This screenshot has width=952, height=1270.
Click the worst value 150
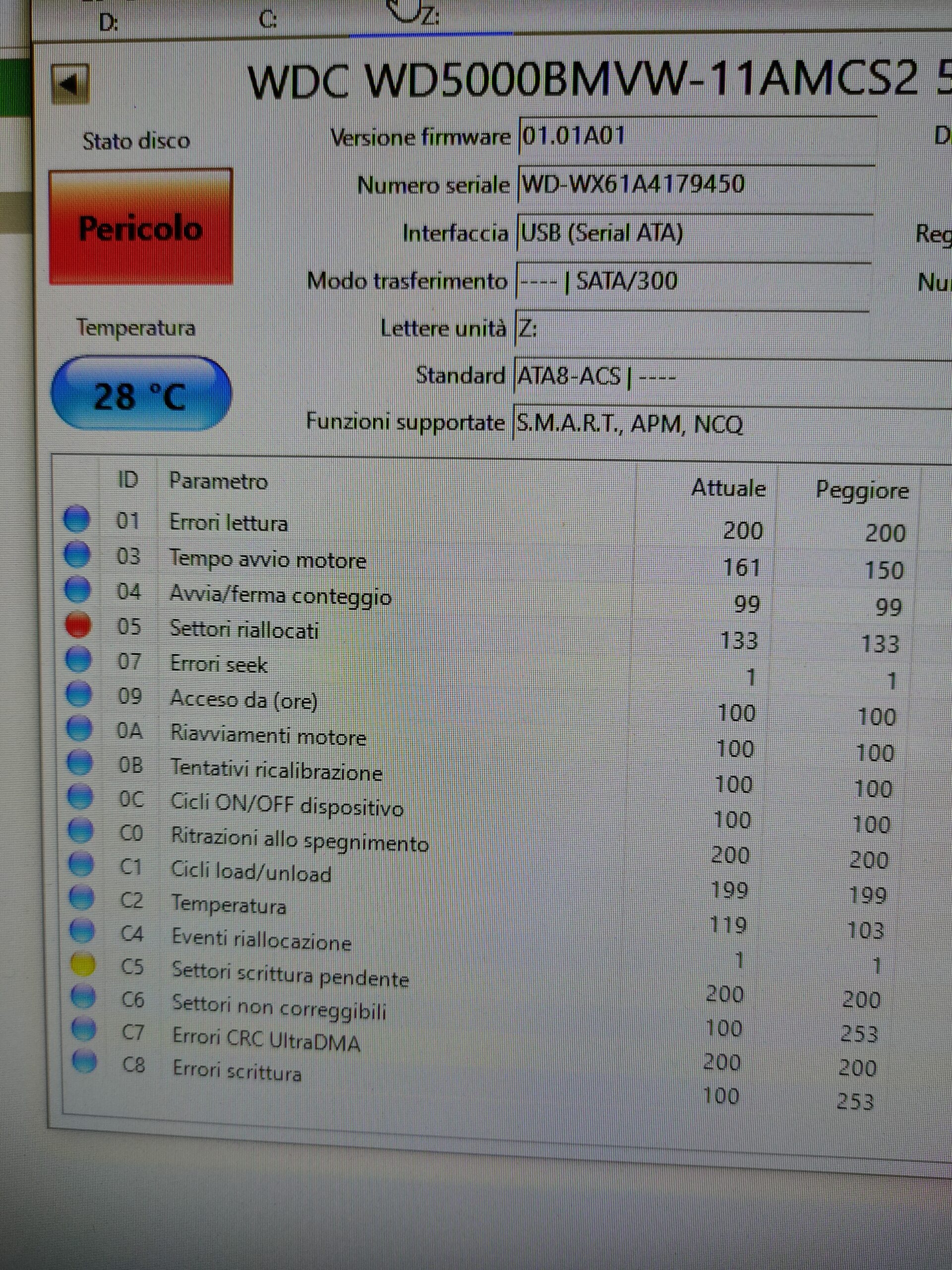click(x=884, y=570)
